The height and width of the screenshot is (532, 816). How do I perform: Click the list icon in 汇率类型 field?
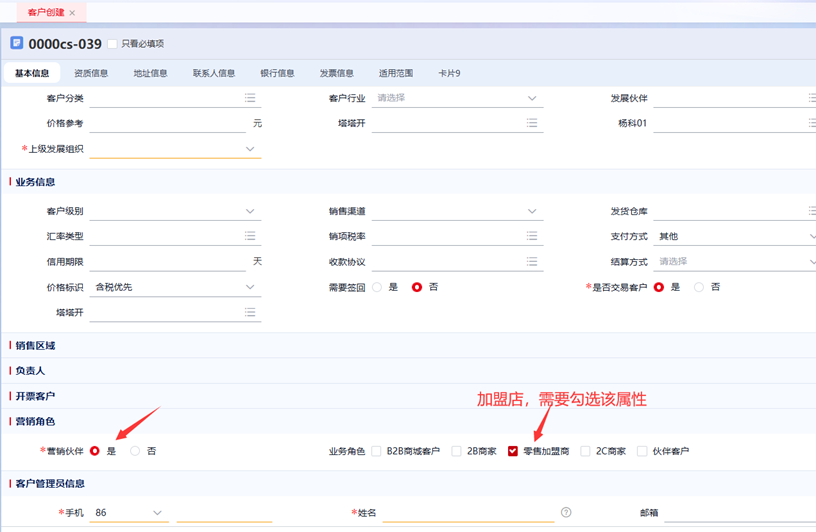click(x=250, y=237)
